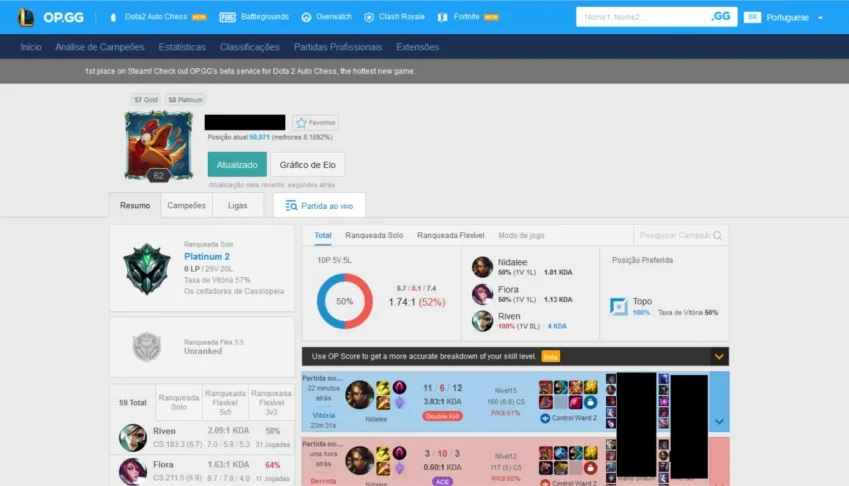849x486 pixels.
Task: Click the BR region badge
Action: (x=752, y=17)
